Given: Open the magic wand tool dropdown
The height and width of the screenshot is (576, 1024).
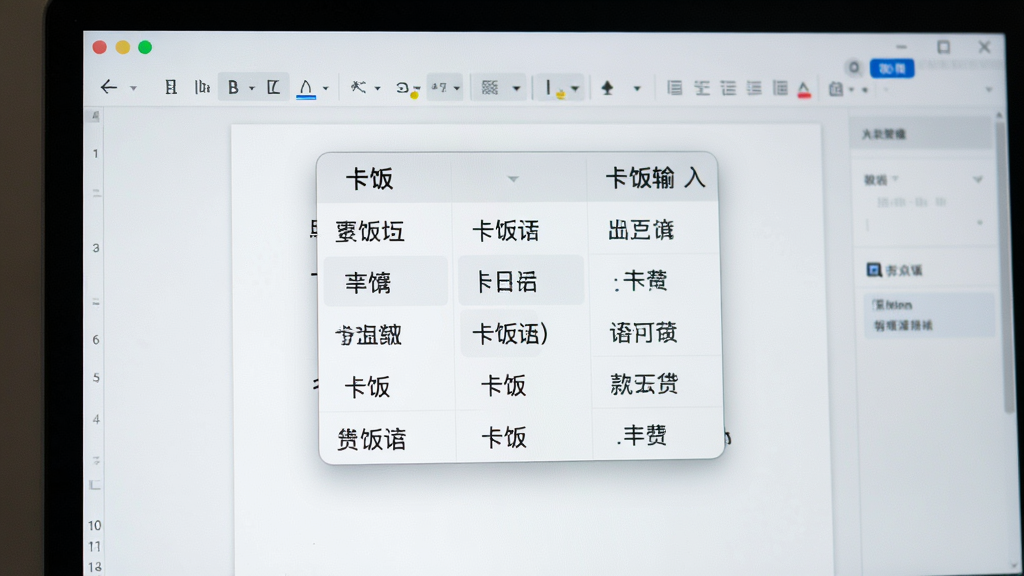Looking at the screenshot, I should click(377, 88).
